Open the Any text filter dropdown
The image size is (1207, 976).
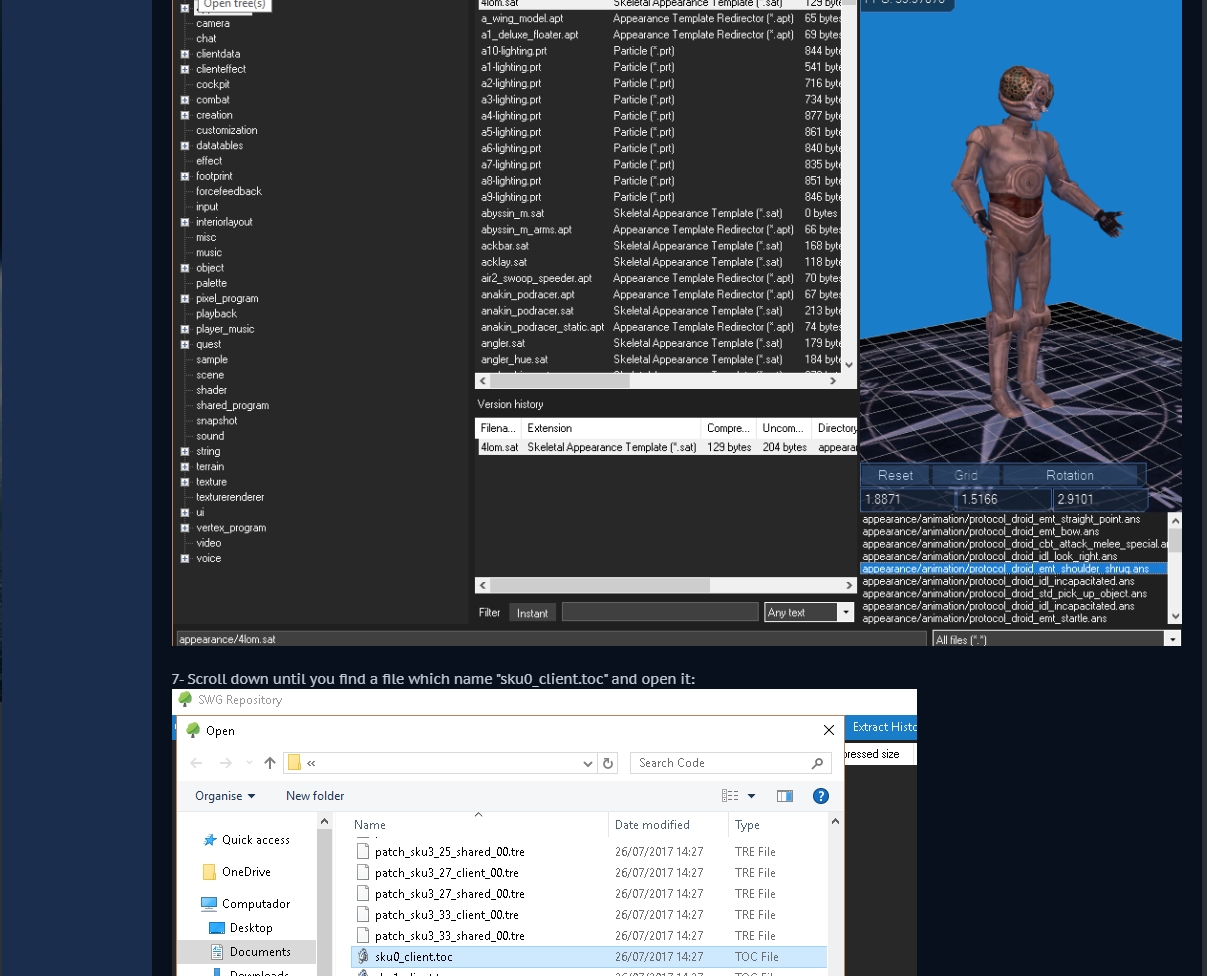click(x=846, y=612)
